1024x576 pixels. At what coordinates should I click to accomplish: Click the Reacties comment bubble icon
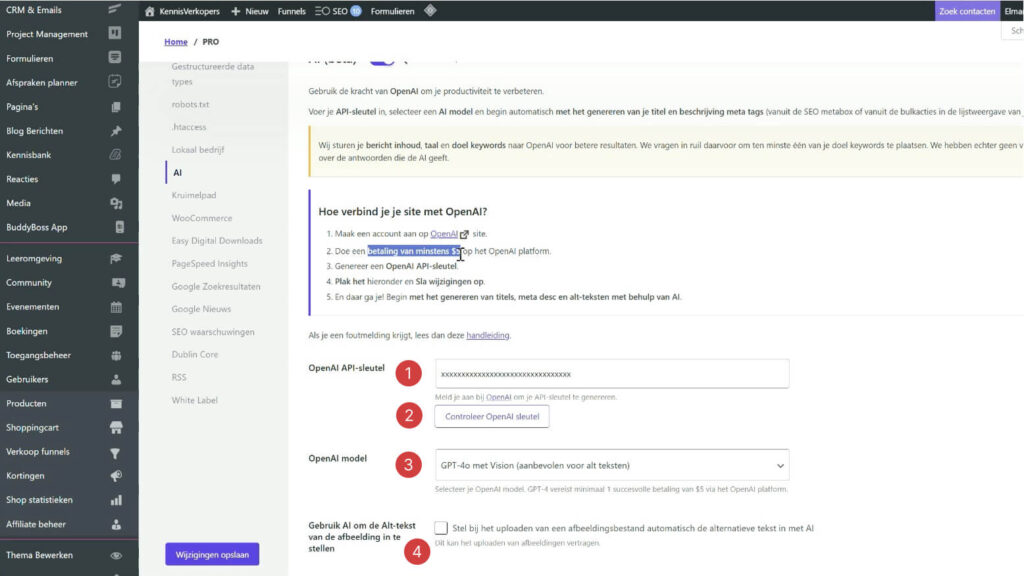click(116, 179)
